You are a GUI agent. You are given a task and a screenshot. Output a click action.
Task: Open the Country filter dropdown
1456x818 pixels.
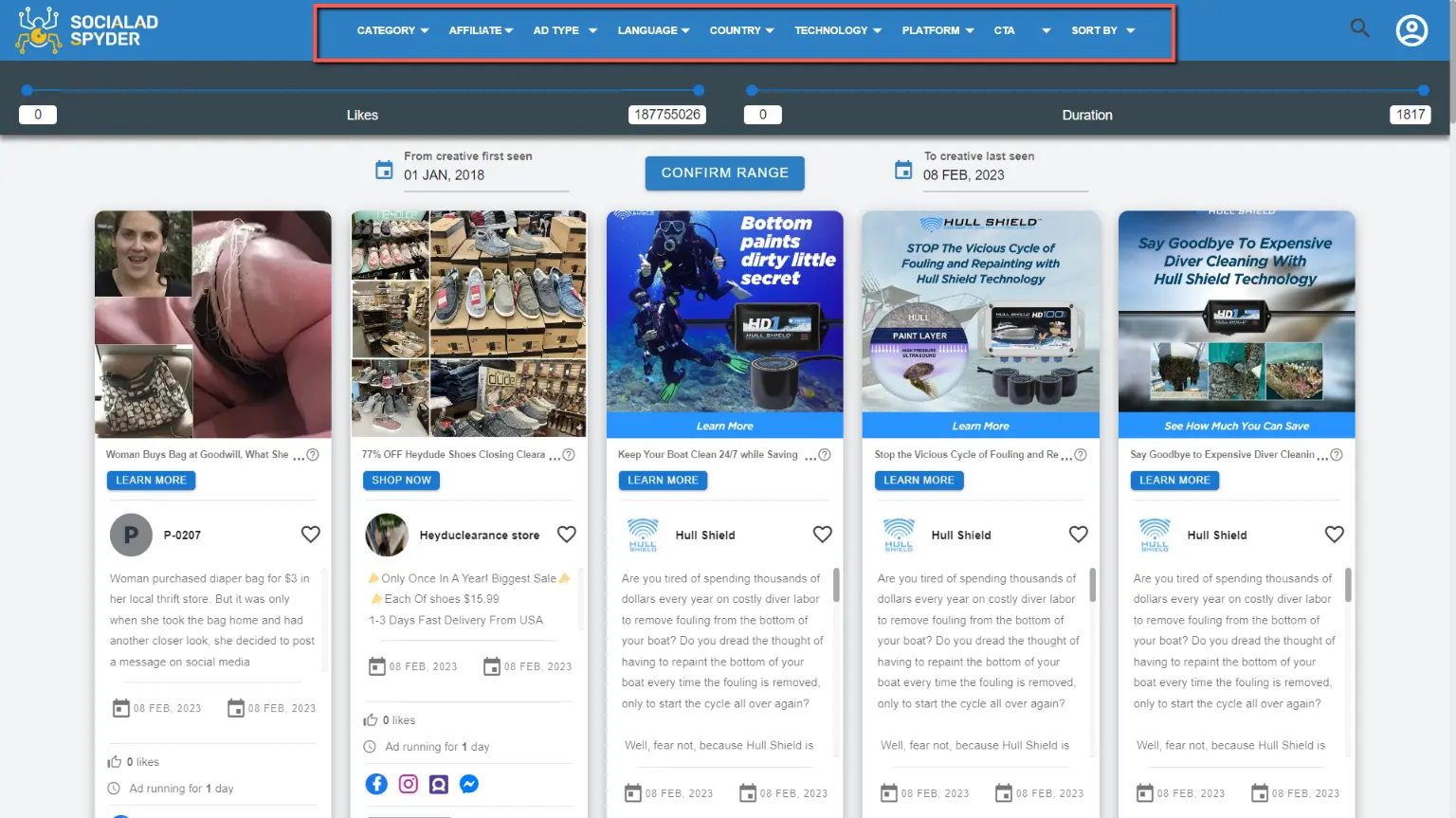(x=741, y=30)
